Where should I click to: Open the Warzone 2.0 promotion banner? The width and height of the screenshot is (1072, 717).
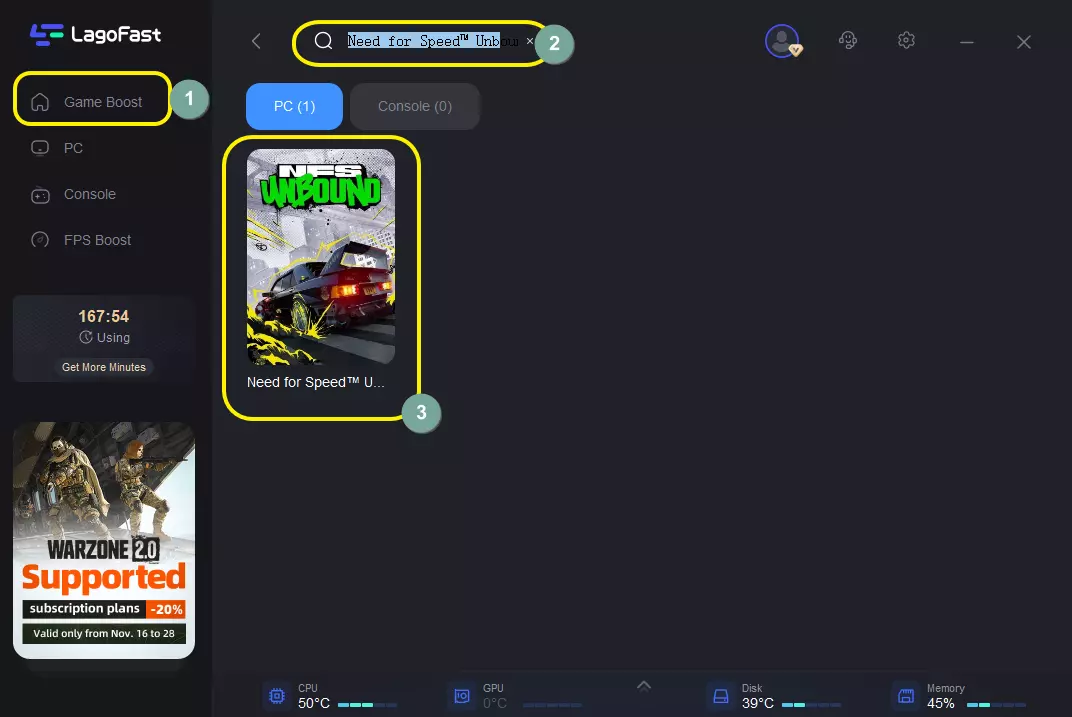(x=104, y=540)
